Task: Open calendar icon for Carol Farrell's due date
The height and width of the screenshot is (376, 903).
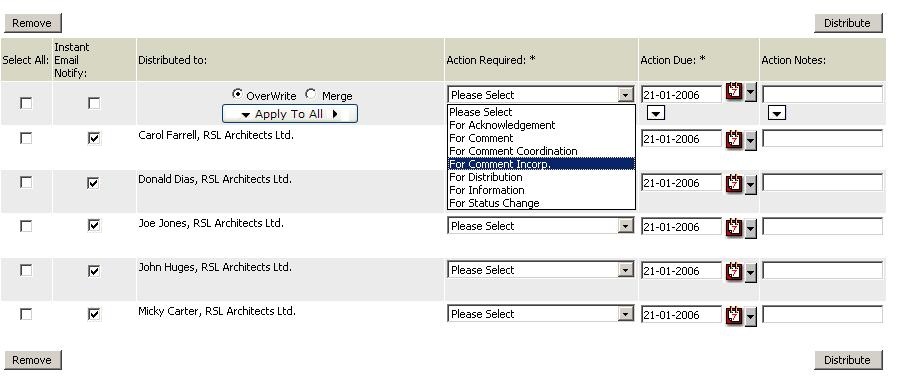Action: [x=734, y=139]
